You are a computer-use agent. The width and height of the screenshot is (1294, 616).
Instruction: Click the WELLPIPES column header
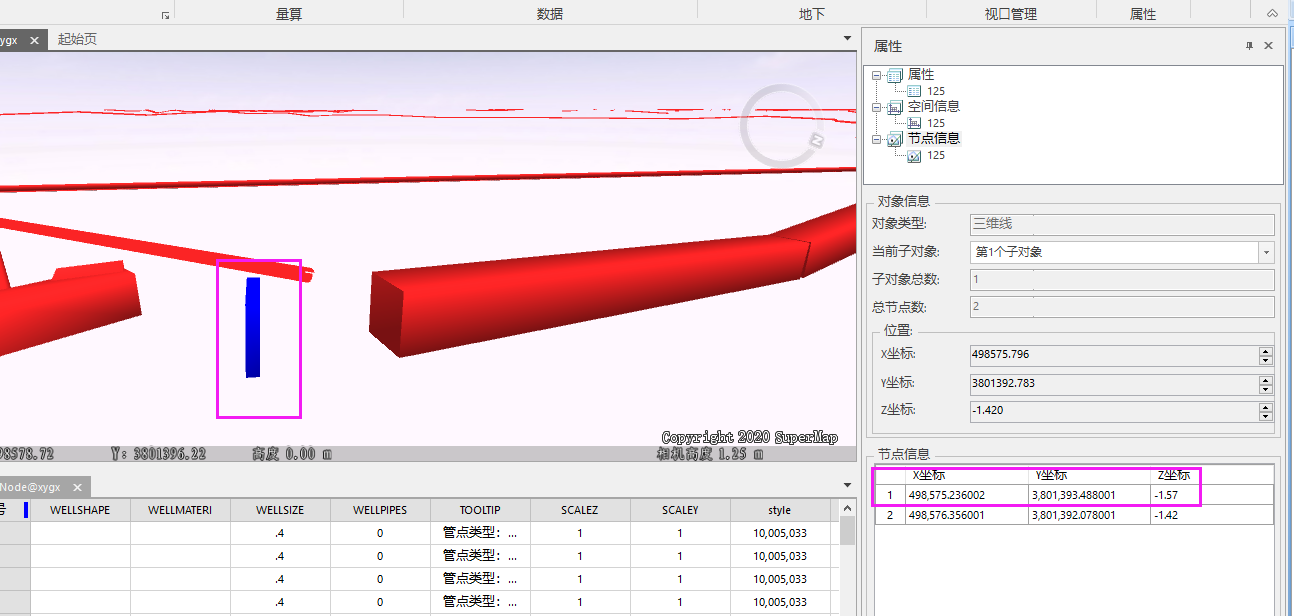tap(380, 510)
